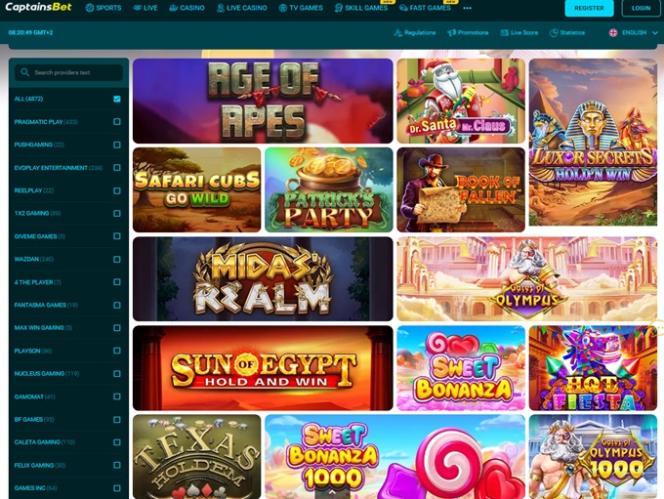Viewport: 664px width, 499px height.
Task: Click the Login button
Action: (x=641, y=8)
